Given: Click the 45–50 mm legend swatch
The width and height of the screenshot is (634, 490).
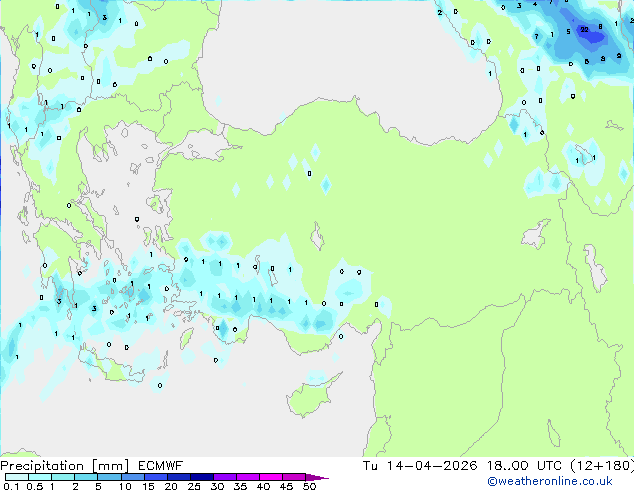Looking at the screenshot, I should [x=294, y=477].
